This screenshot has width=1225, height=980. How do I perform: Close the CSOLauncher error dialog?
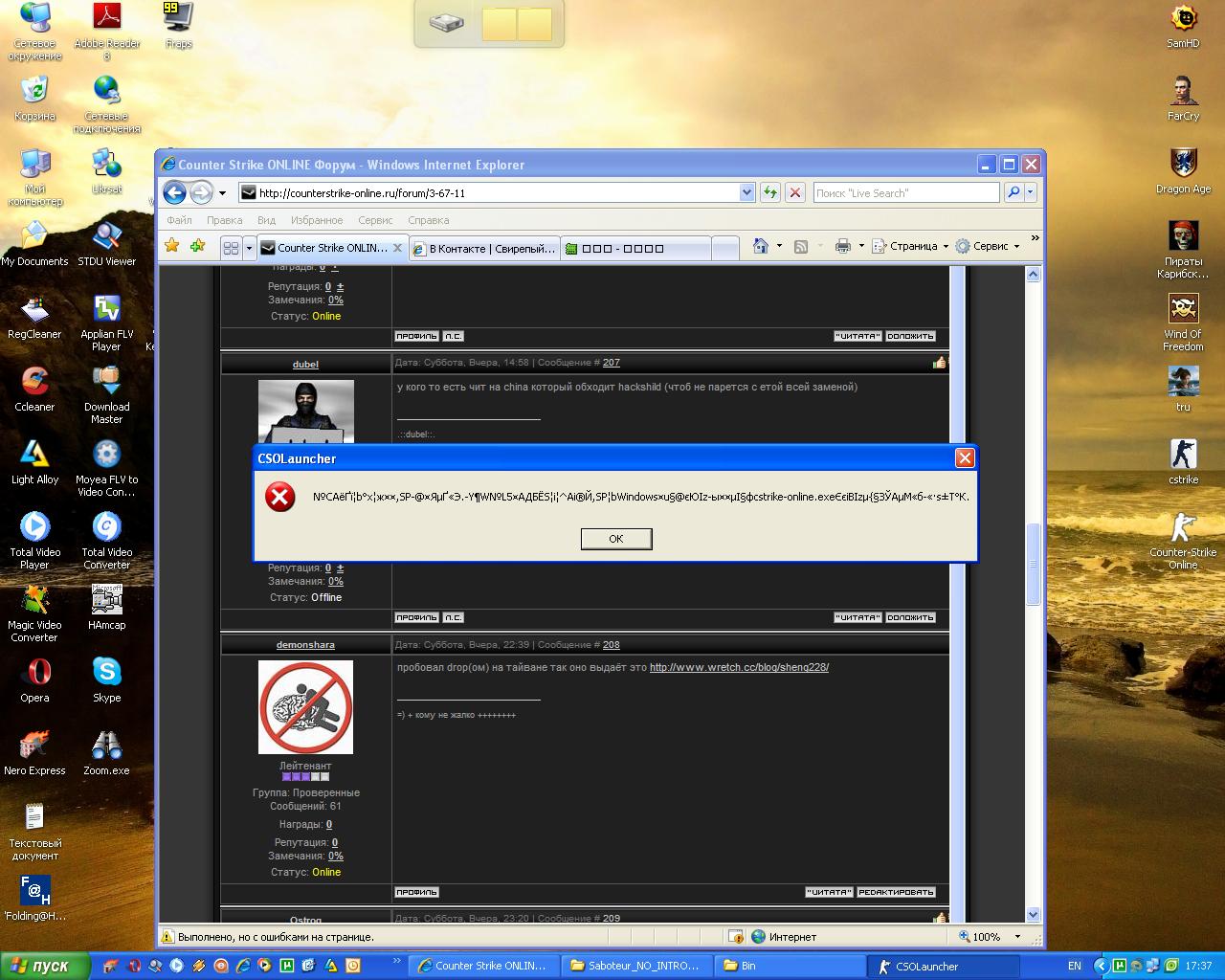click(965, 458)
